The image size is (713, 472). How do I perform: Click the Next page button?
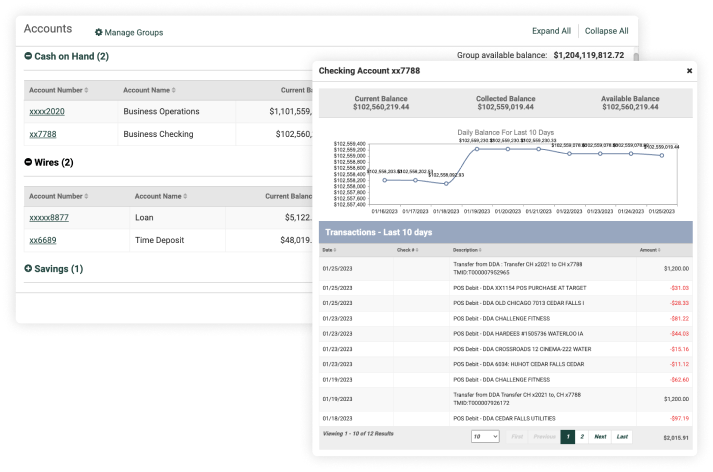coord(599,437)
